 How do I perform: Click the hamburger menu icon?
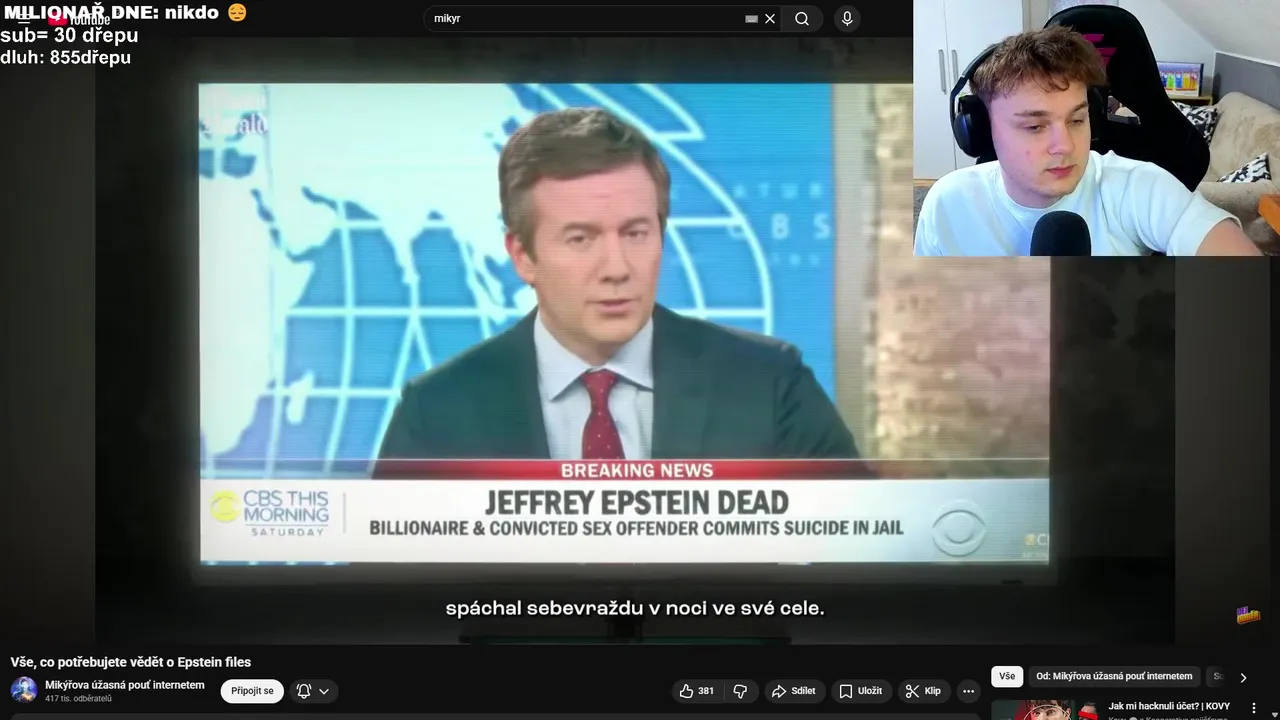[24, 19]
